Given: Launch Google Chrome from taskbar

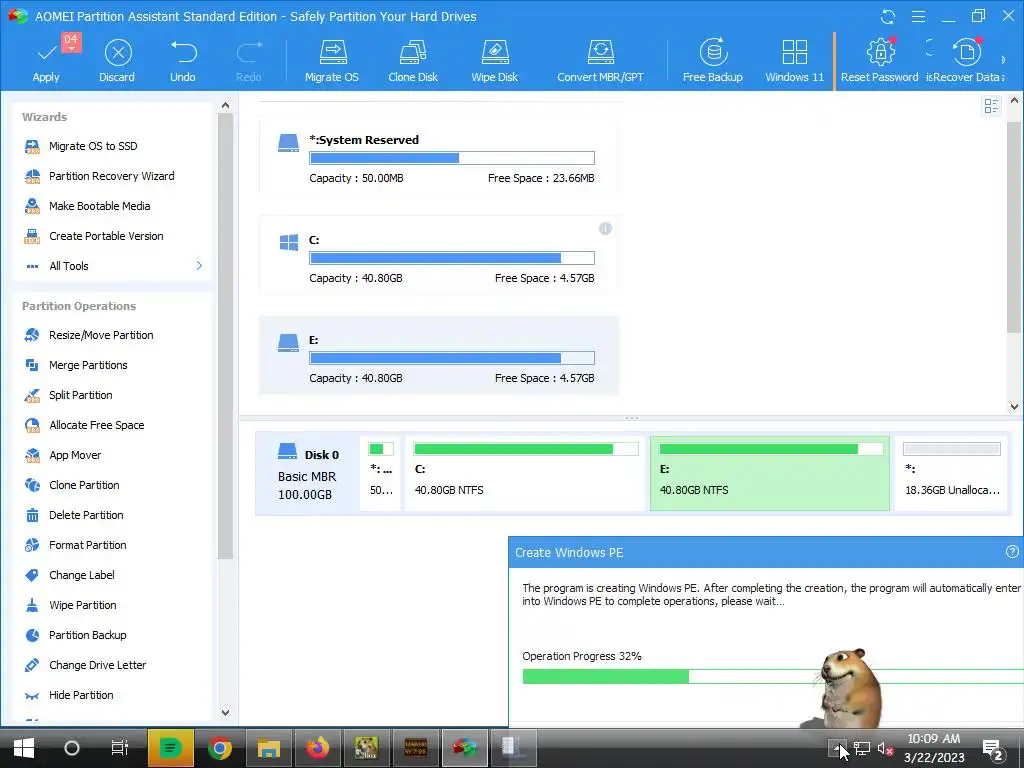Looking at the screenshot, I should [220, 748].
